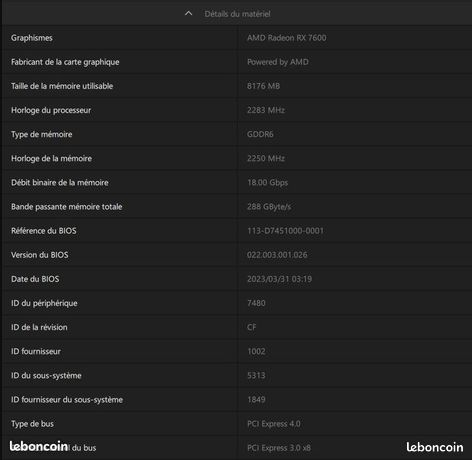Screen dimensions: 472x460
Task: Select the 18.00 Gbps value
Action: click(x=267, y=183)
